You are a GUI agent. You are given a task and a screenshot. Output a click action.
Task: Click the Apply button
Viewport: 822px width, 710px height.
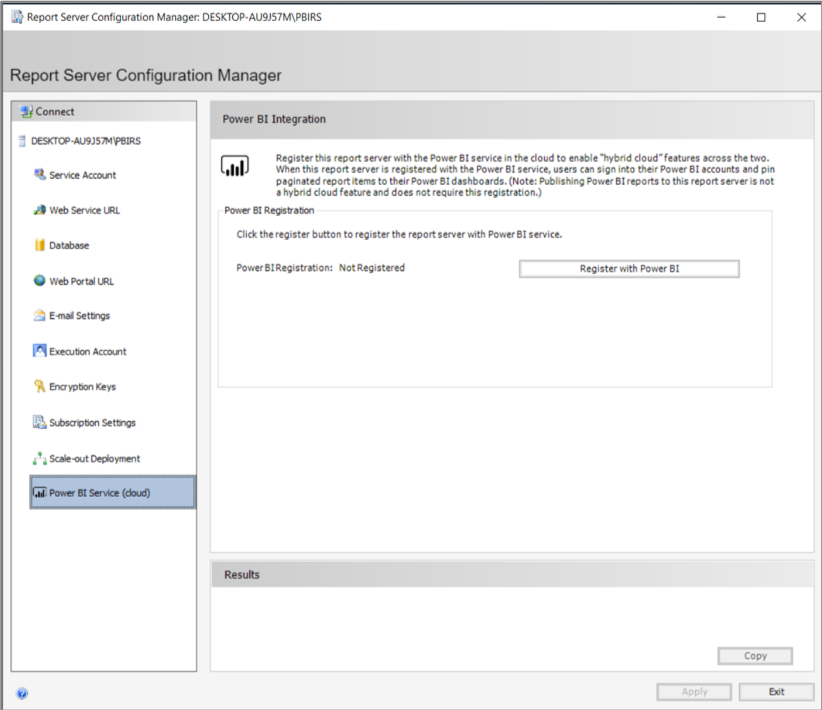pyautogui.click(x=694, y=692)
